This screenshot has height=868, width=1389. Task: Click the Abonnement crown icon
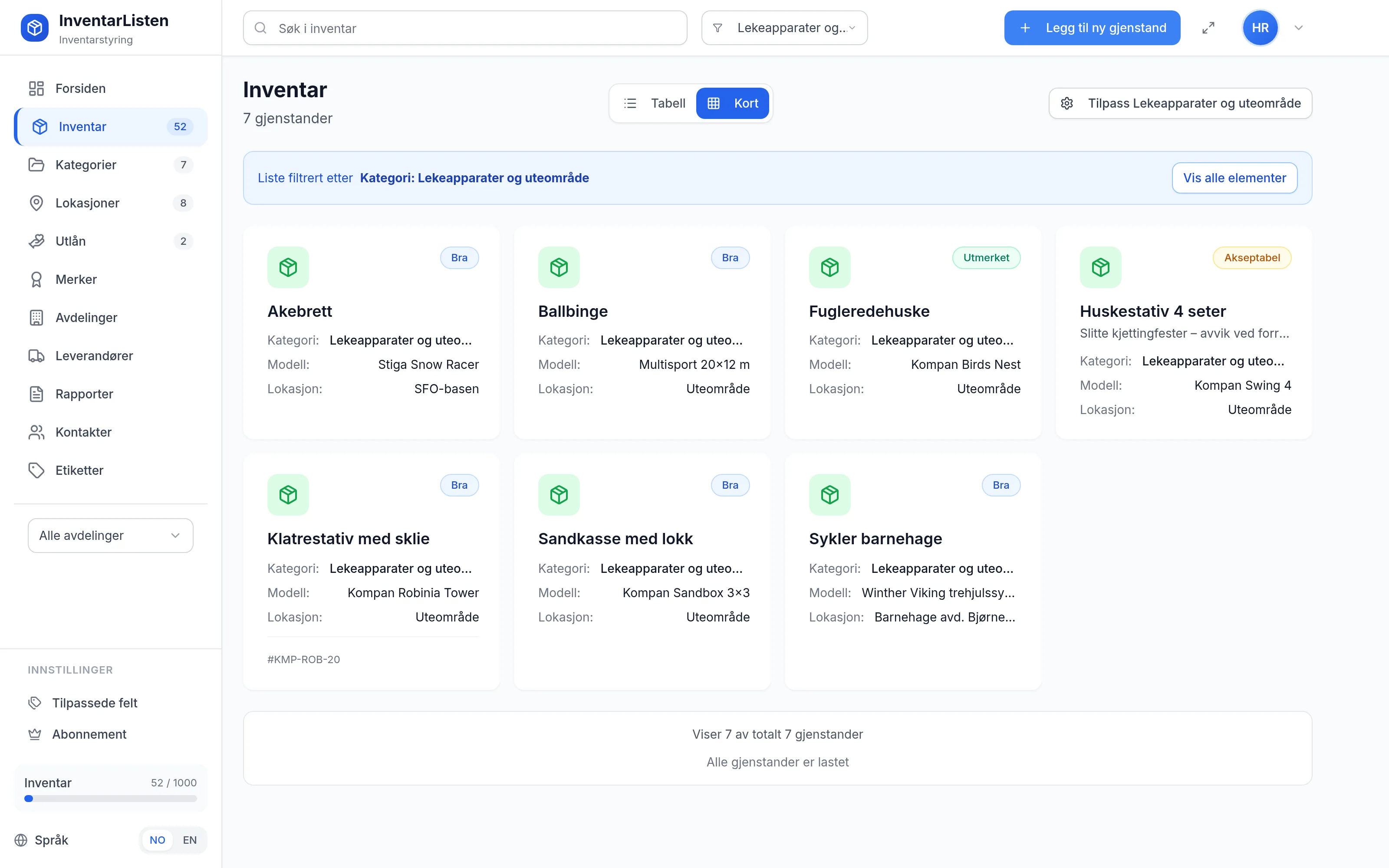pos(34,734)
